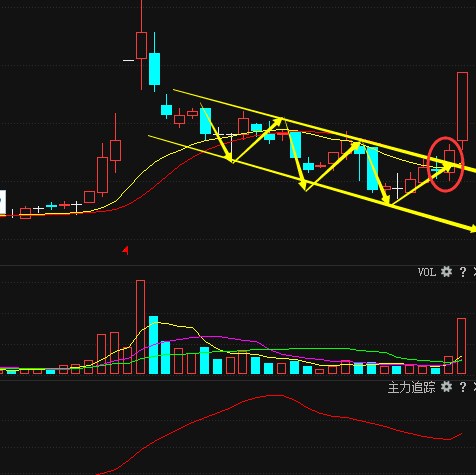Select the VOL indicator label
Viewport: 476px width, 475px height.
pyautogui.click(x=427, y=272)
